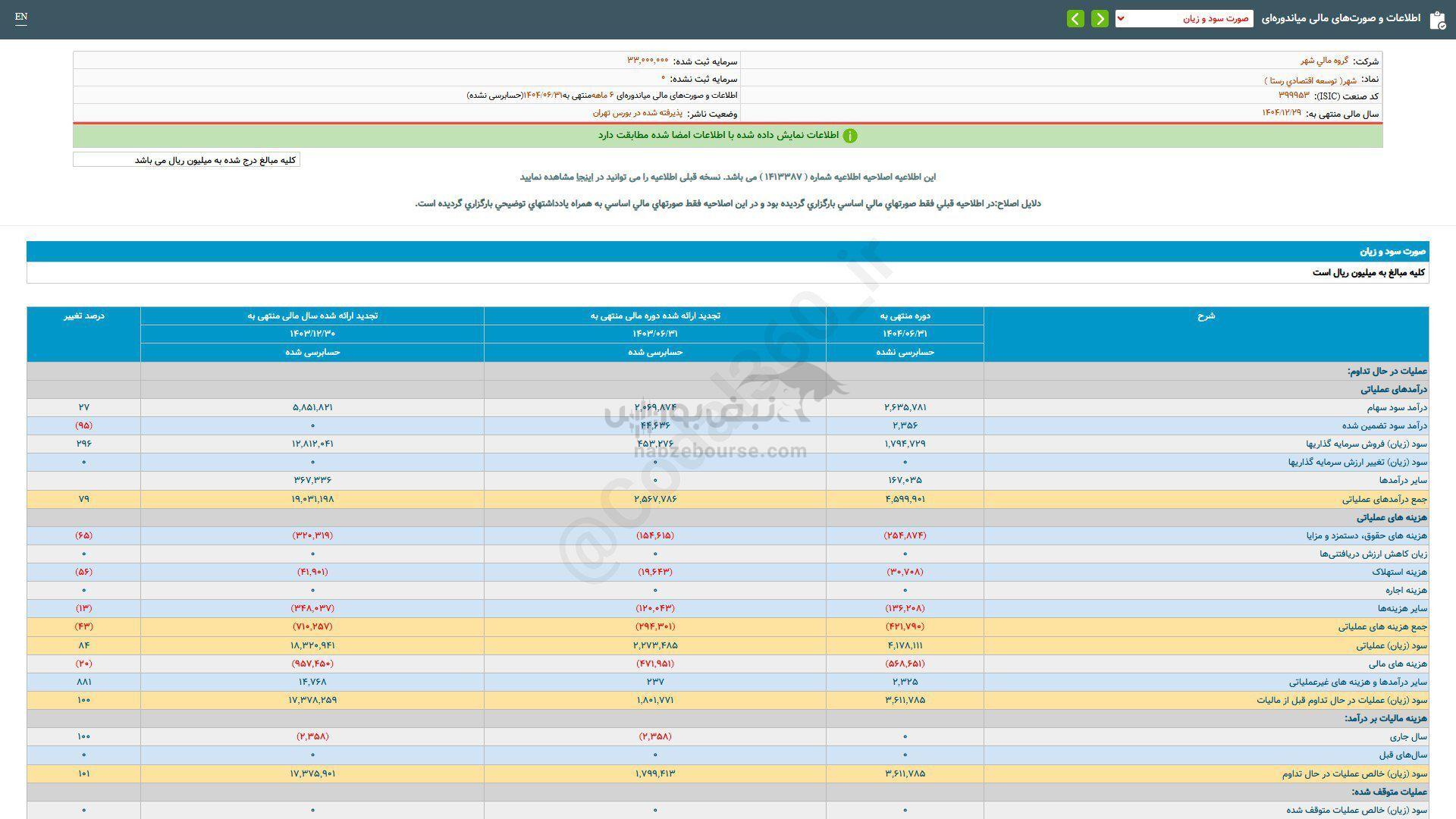
Task: Click the info icon in green banner
Action: [850, 136]
